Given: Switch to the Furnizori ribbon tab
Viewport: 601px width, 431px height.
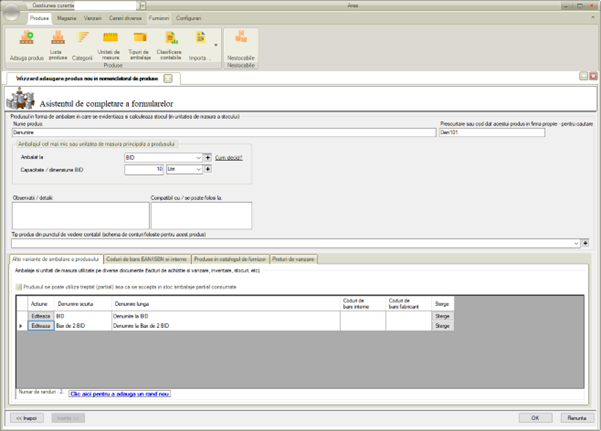Looking at the screenshot, I should [159, 18].
